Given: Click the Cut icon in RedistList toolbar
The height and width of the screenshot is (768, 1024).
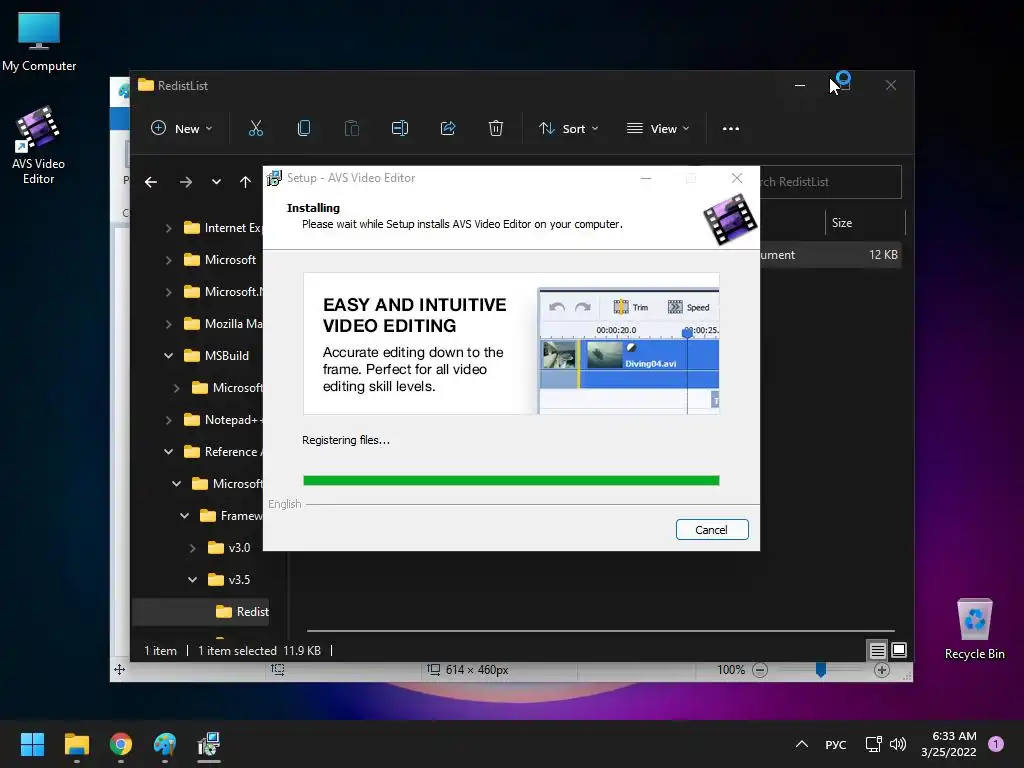Looking at the screenshot, I should coord(255,129).
